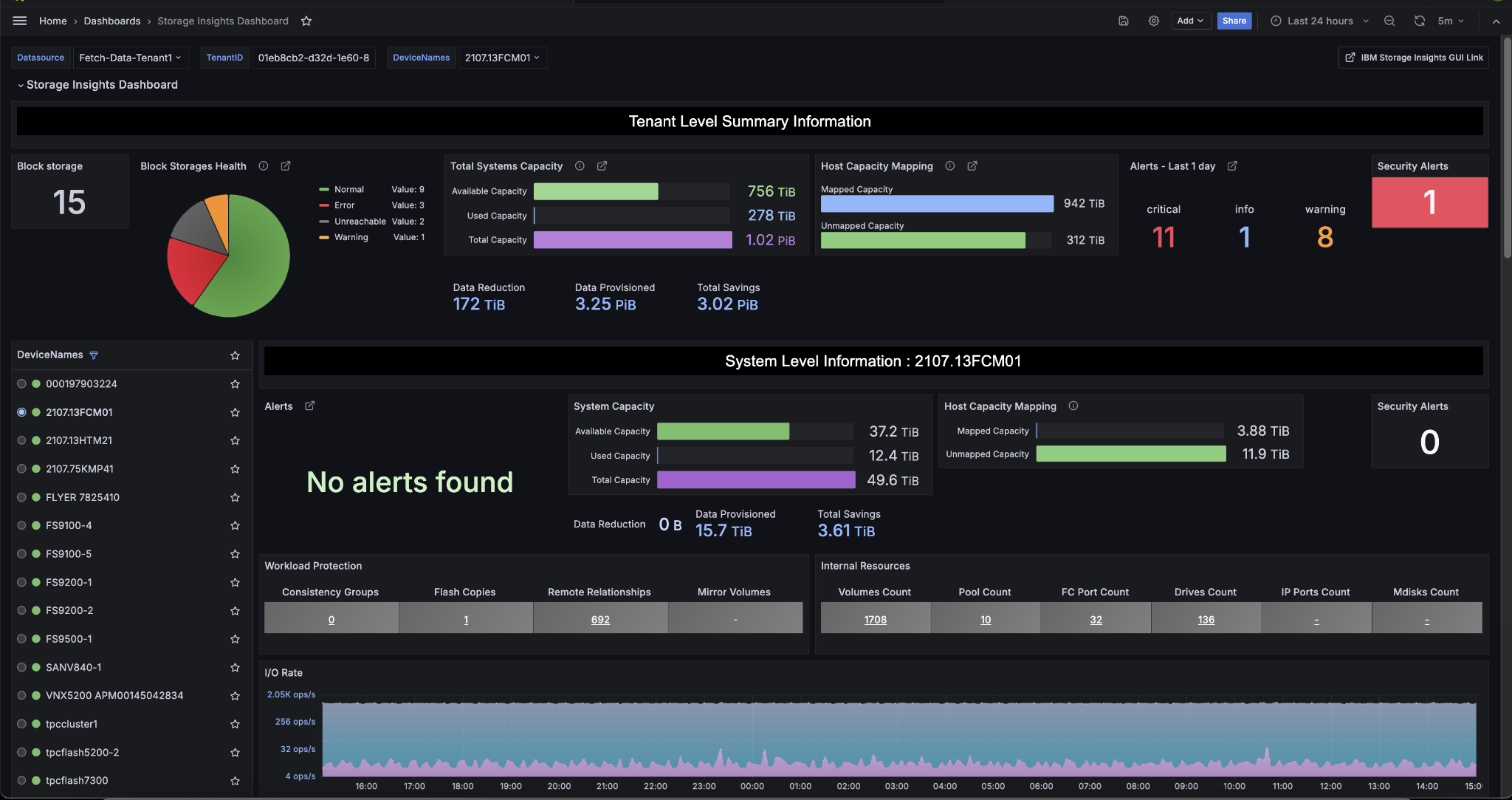
Task: Star the Storage Insights Dashboard as favorite
Action: [306, 21]
